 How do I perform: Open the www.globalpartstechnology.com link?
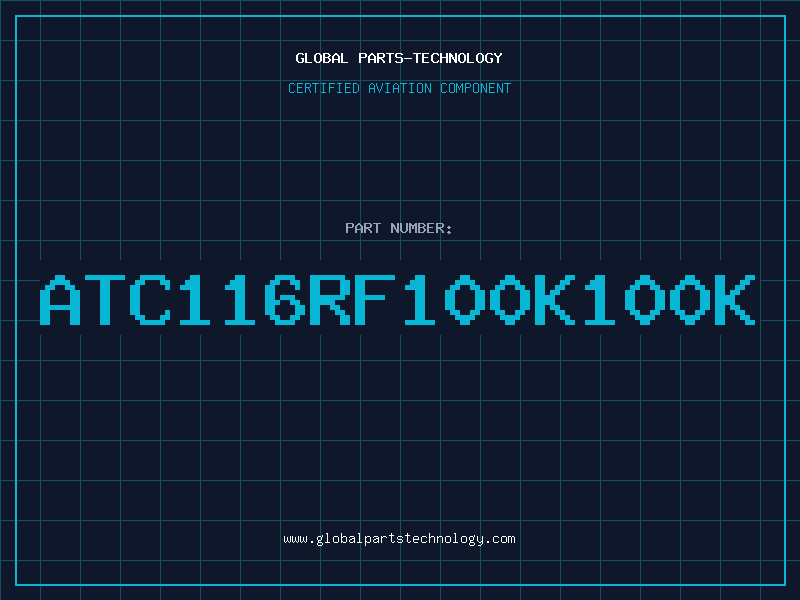click(x=399, y=539)
